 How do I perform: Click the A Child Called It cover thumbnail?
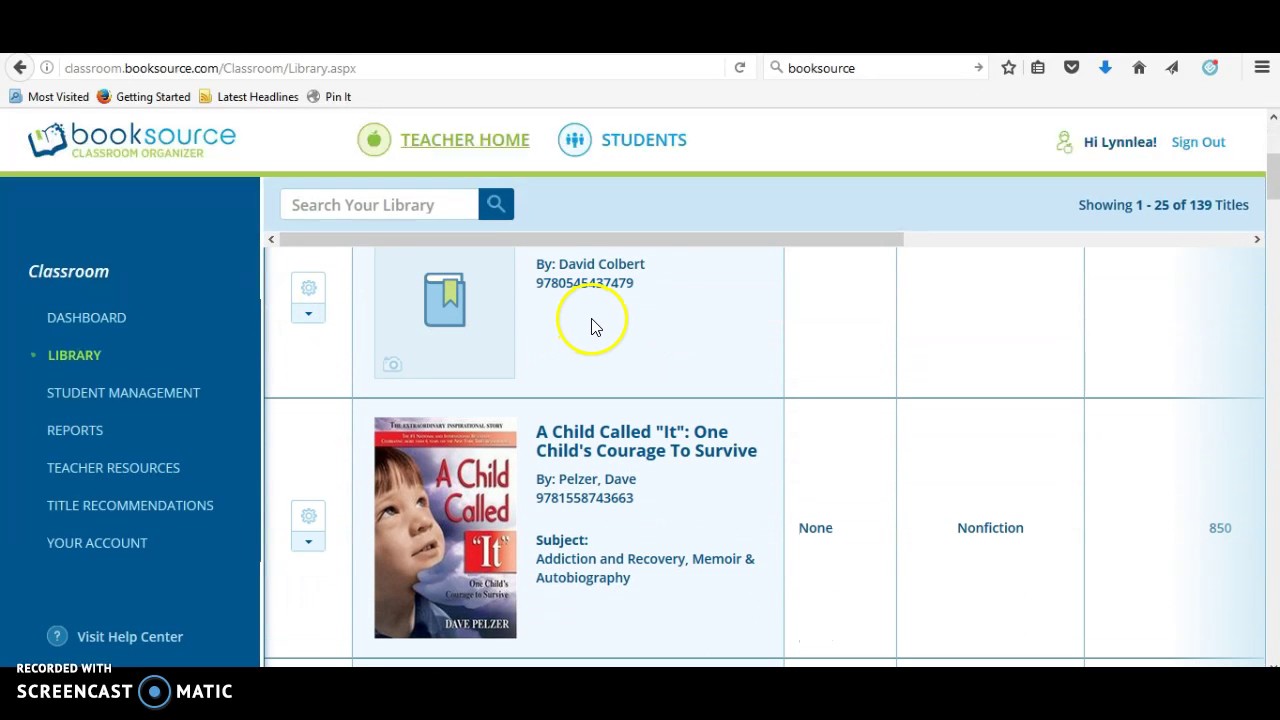point(445,527)
